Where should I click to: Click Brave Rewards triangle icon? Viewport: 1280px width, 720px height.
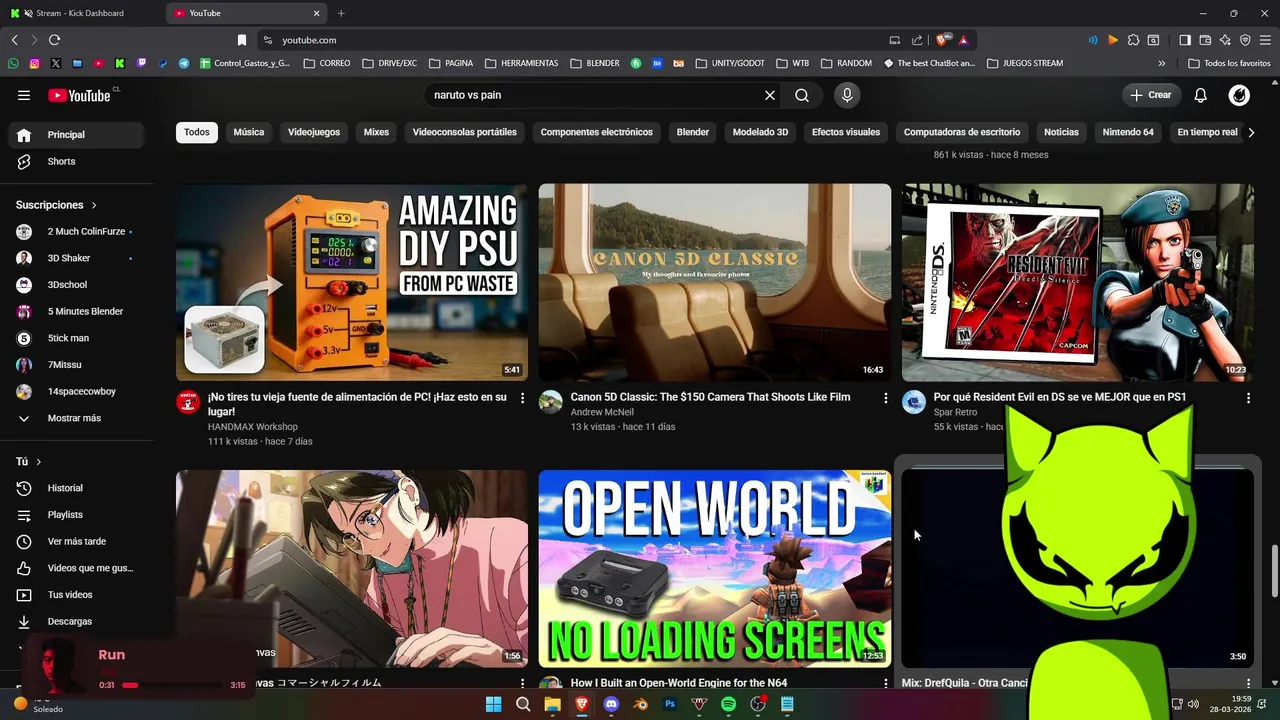click(x=963, y=40)
